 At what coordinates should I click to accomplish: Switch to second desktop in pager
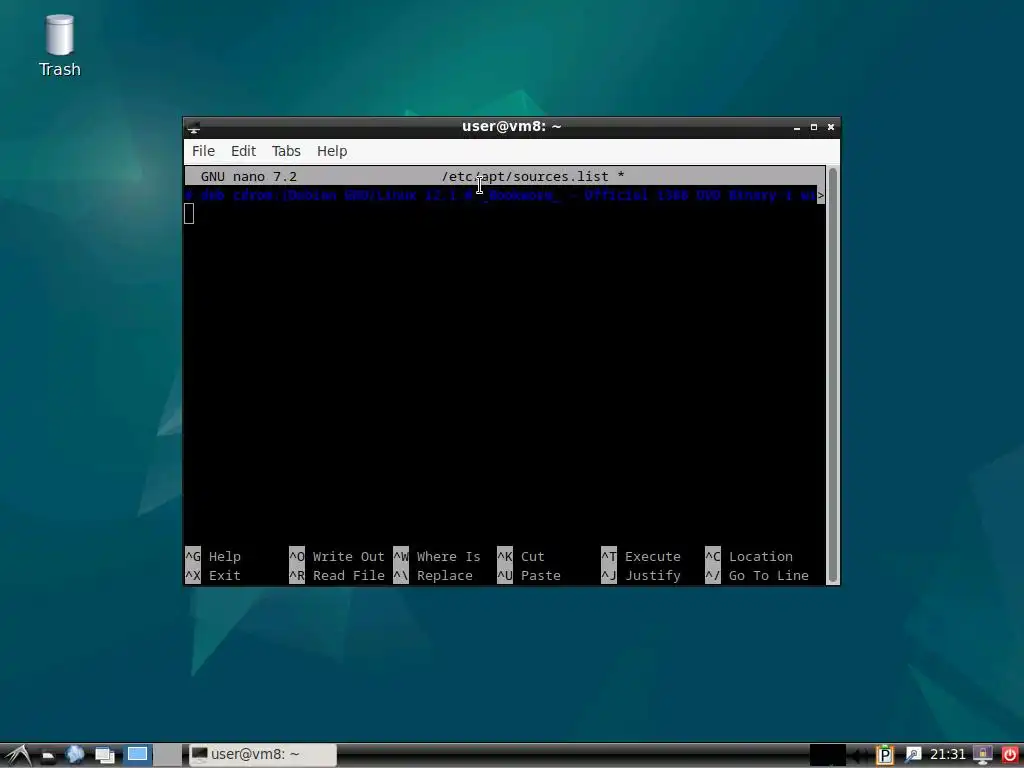[168, 754]
